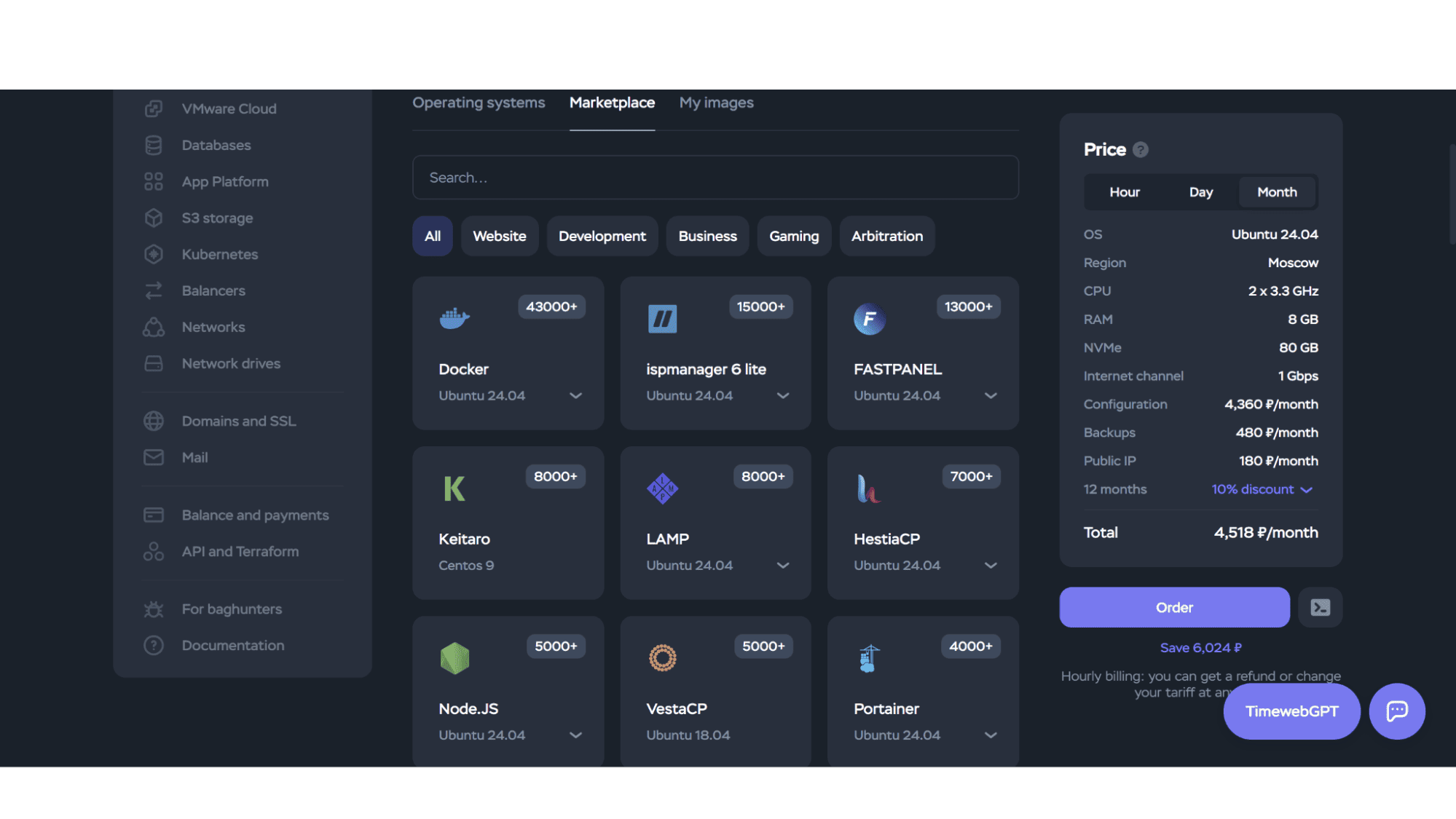Click the HestiaCP logo icon

pos(868,488)
